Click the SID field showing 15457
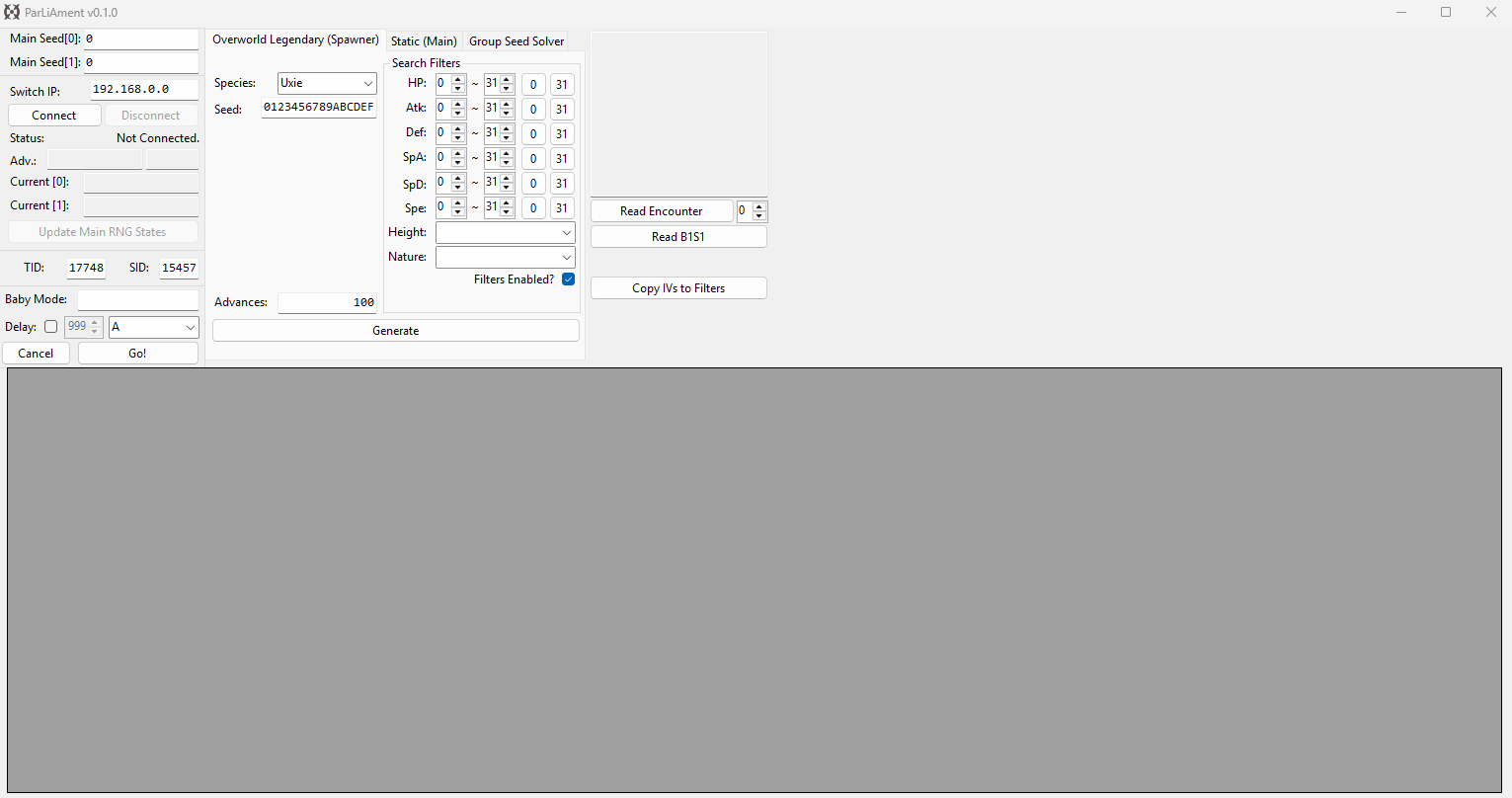The image size is (1512, 798). (x=179, y=268)
